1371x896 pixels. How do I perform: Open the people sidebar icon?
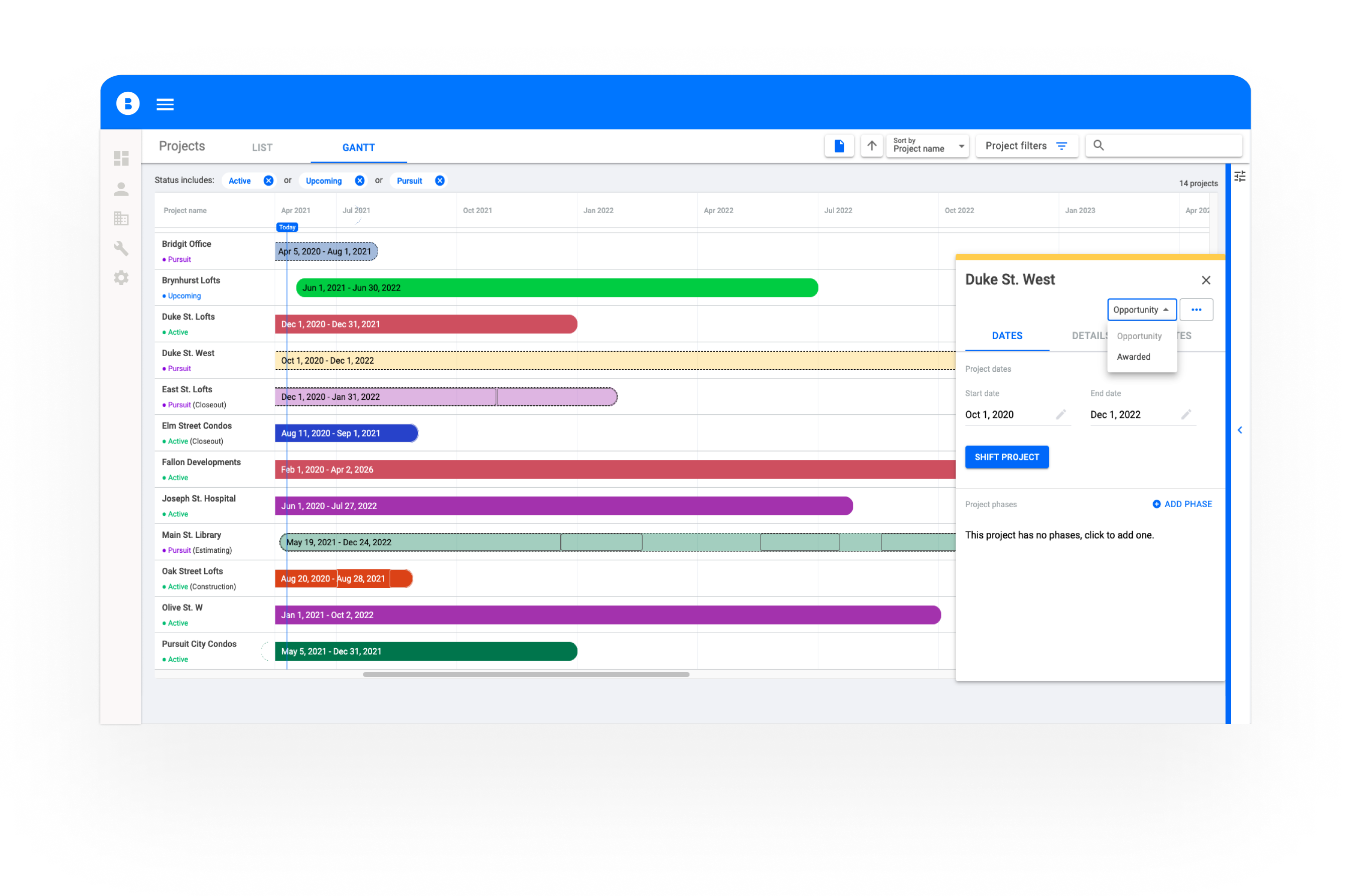tap(121, 189)
